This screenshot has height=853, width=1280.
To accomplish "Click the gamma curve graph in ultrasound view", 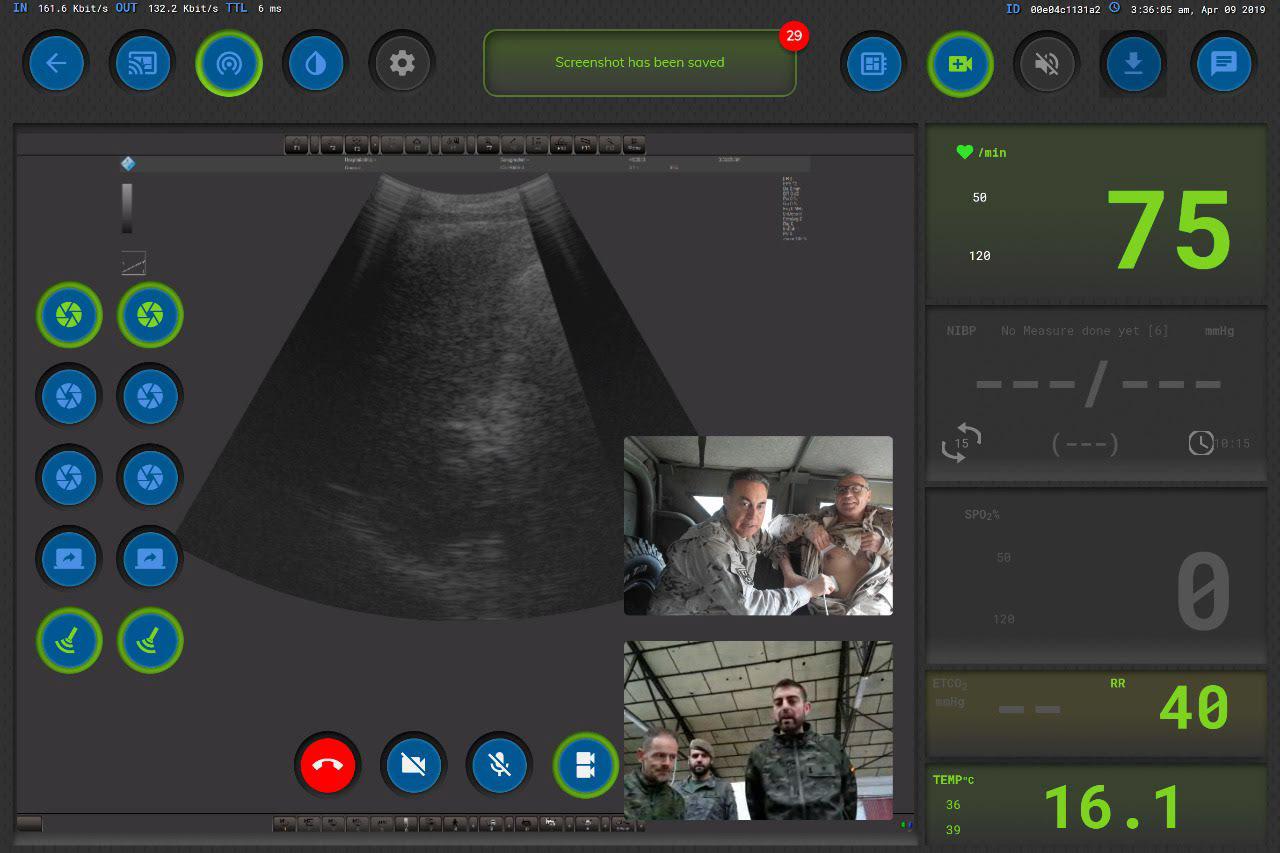I will 133,263.
